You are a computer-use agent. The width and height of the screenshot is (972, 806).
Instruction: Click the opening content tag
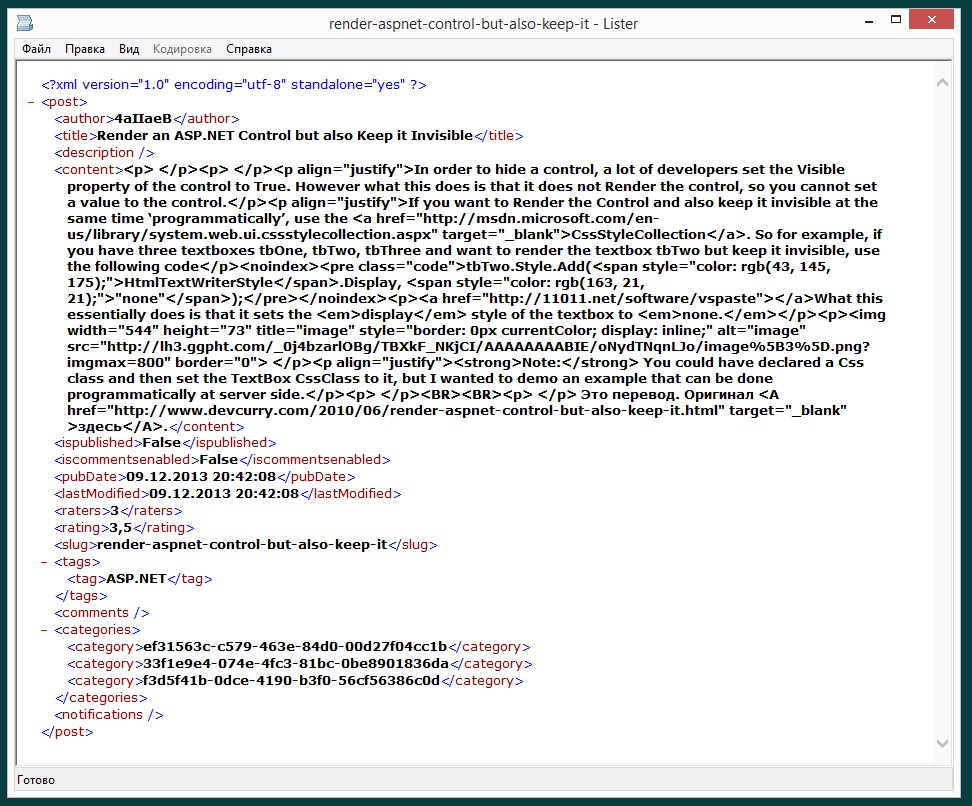(x=89, y=169)
